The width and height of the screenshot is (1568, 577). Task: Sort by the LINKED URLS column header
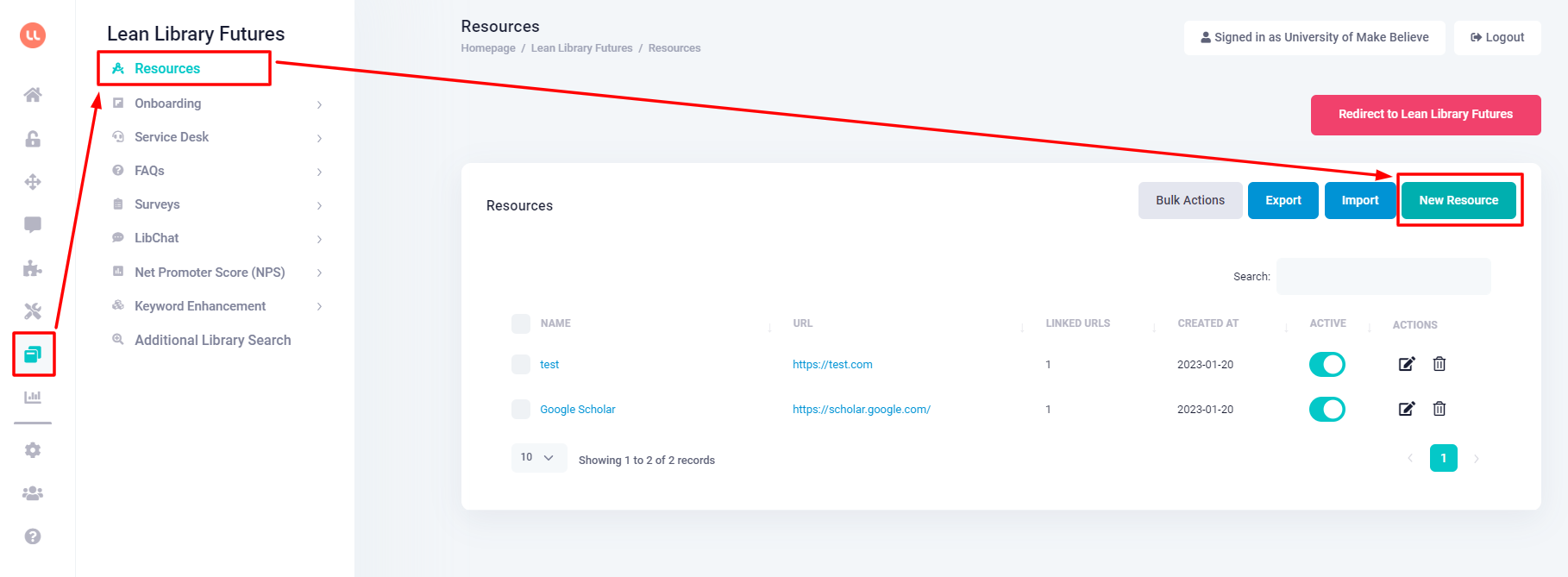point(1077,323)
